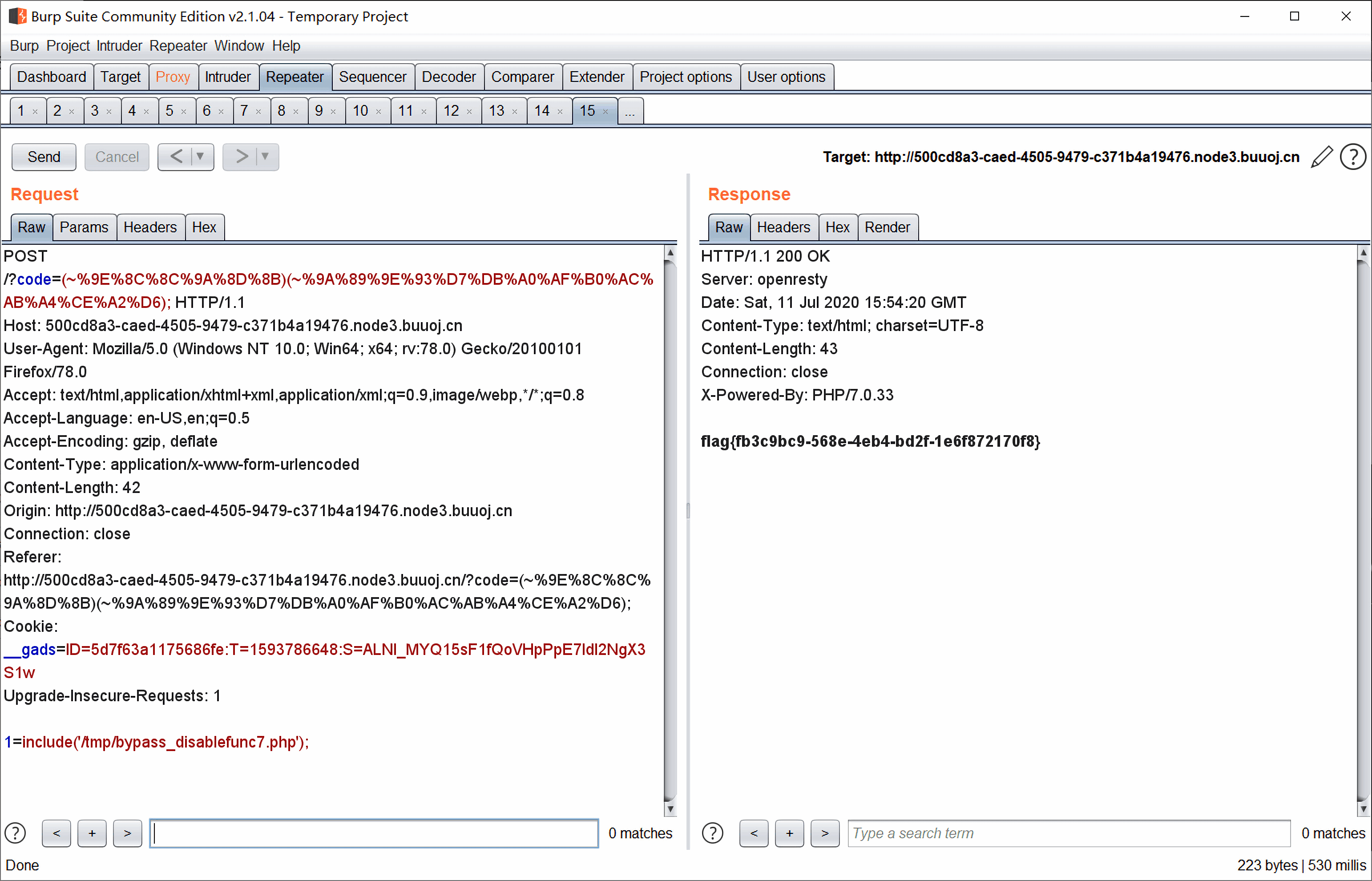
Task: Go to next match in response search
Action: [x=825, y=833]
